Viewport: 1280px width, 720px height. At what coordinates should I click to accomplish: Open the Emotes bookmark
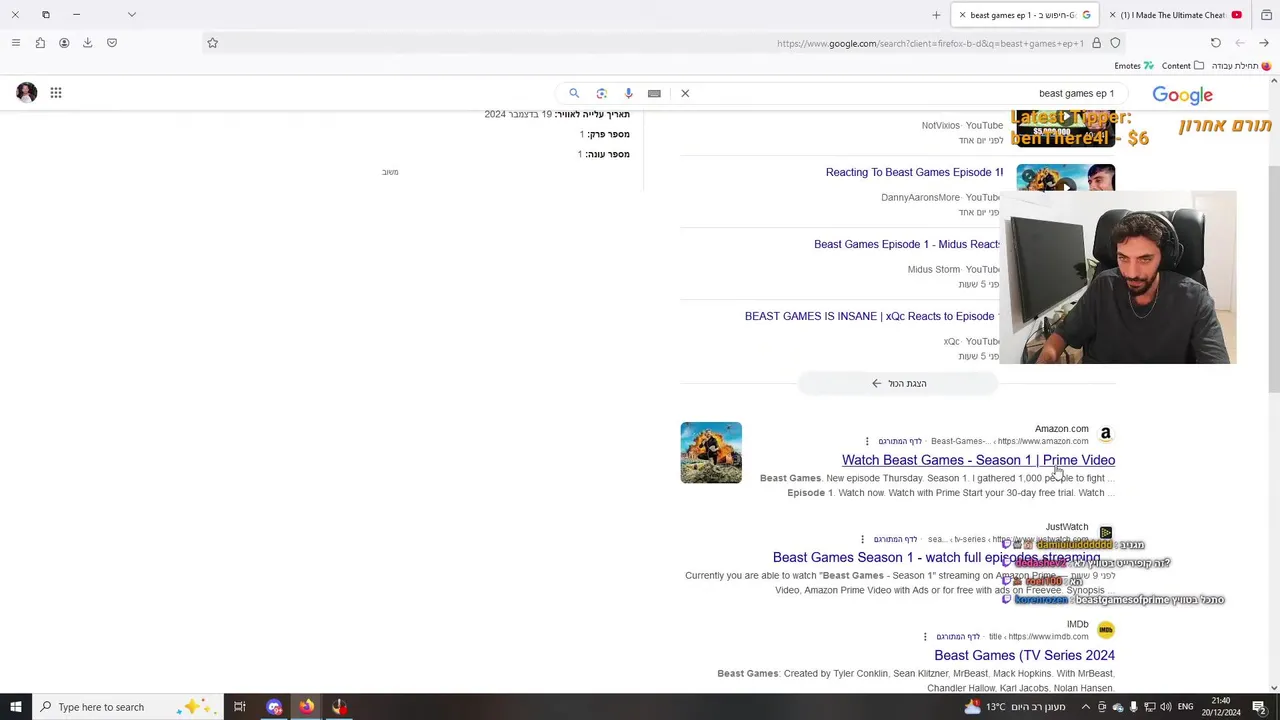(x=1134, y=66)
